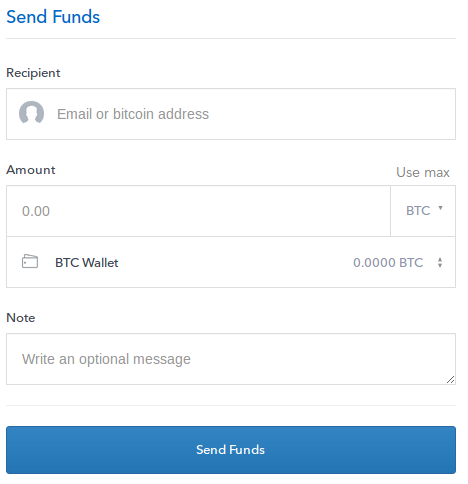
Task: Focus the 0.00 amount input field
Action: coord(198,211)
